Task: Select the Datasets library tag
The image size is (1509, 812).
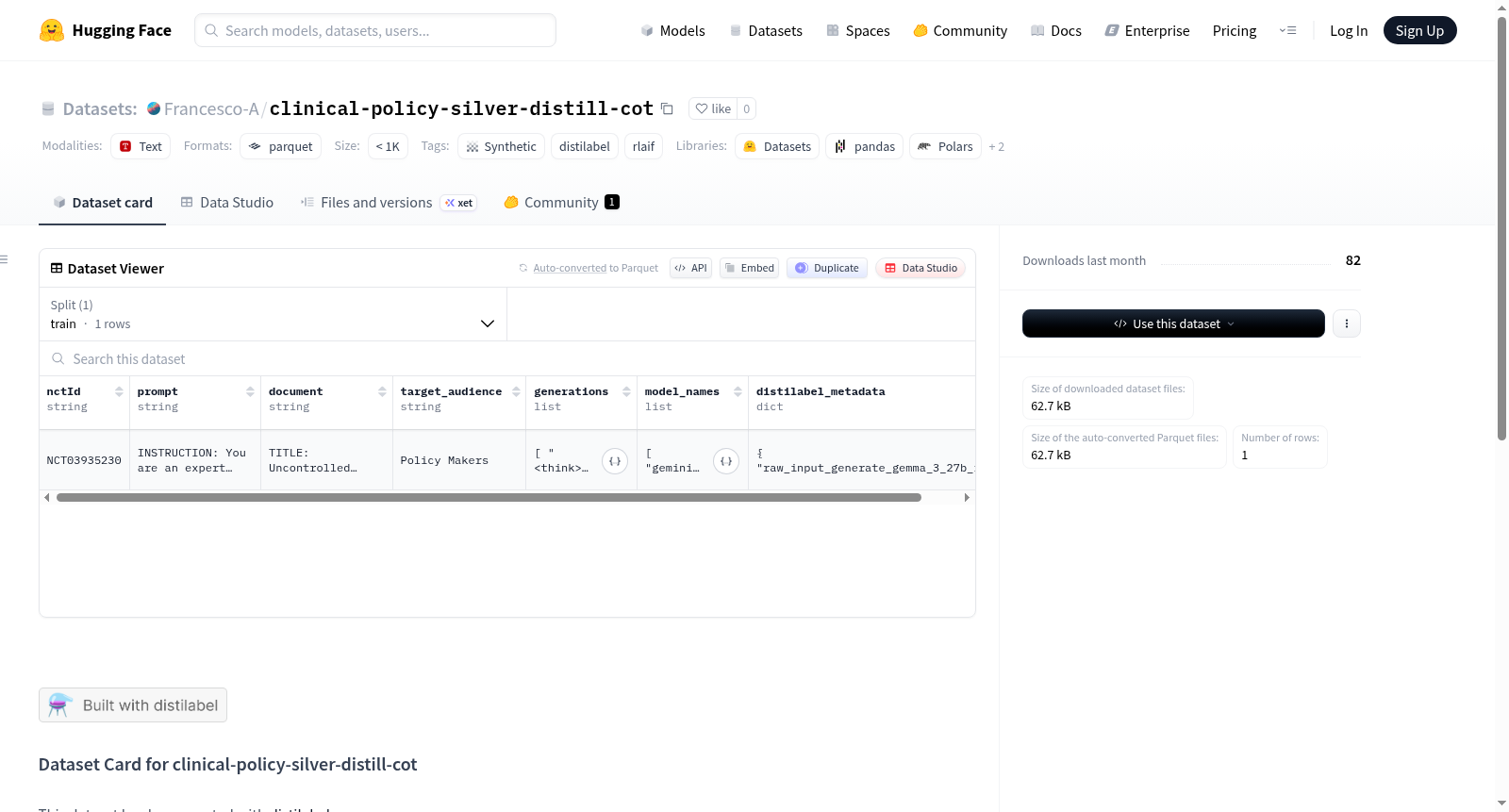Action: click(x=777, y=147)
